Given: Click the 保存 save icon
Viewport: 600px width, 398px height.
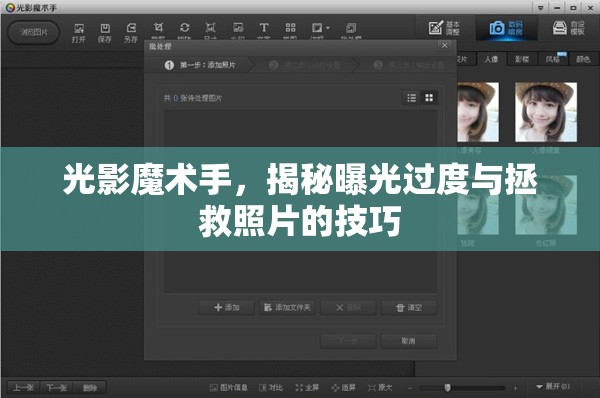Looking at the screenshot, I should coord(105,33).
